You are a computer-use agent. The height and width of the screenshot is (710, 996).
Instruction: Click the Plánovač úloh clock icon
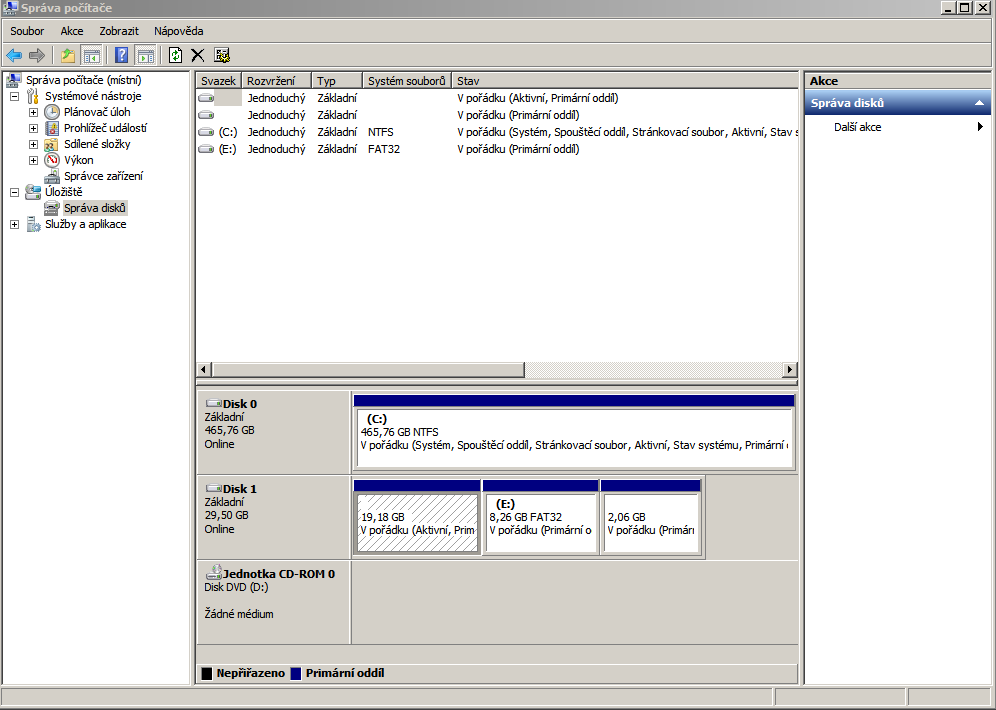(52, 112)
